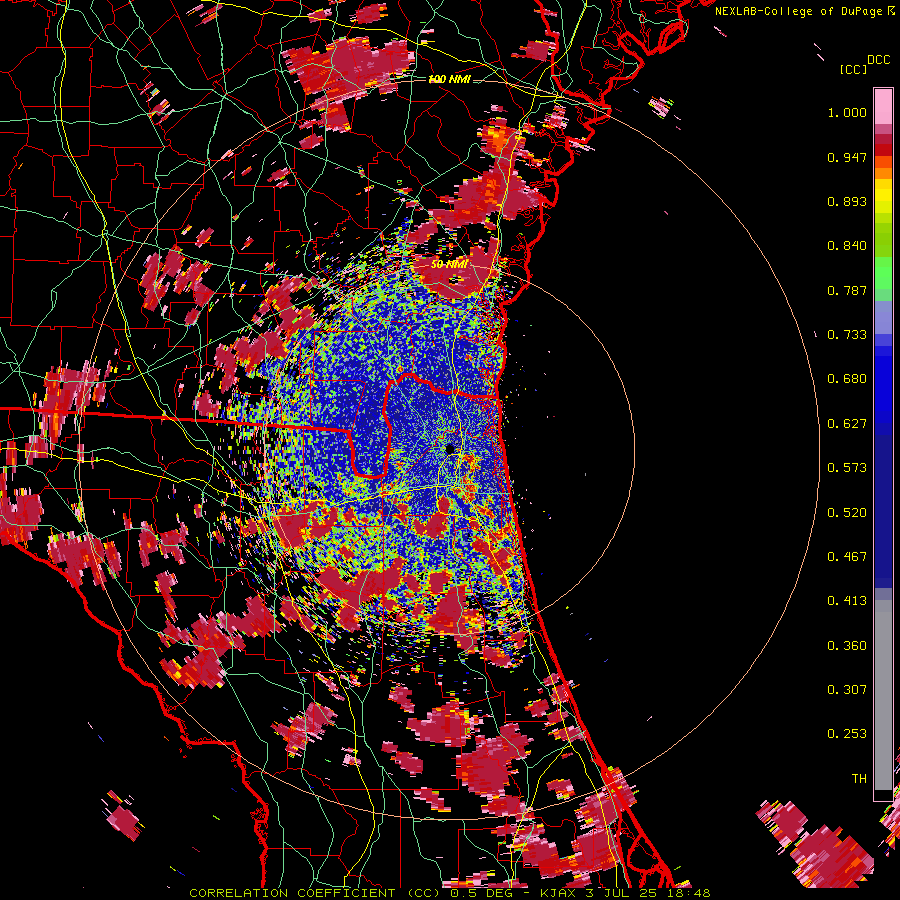Click the 0.253 scale label

pos(847,734)
